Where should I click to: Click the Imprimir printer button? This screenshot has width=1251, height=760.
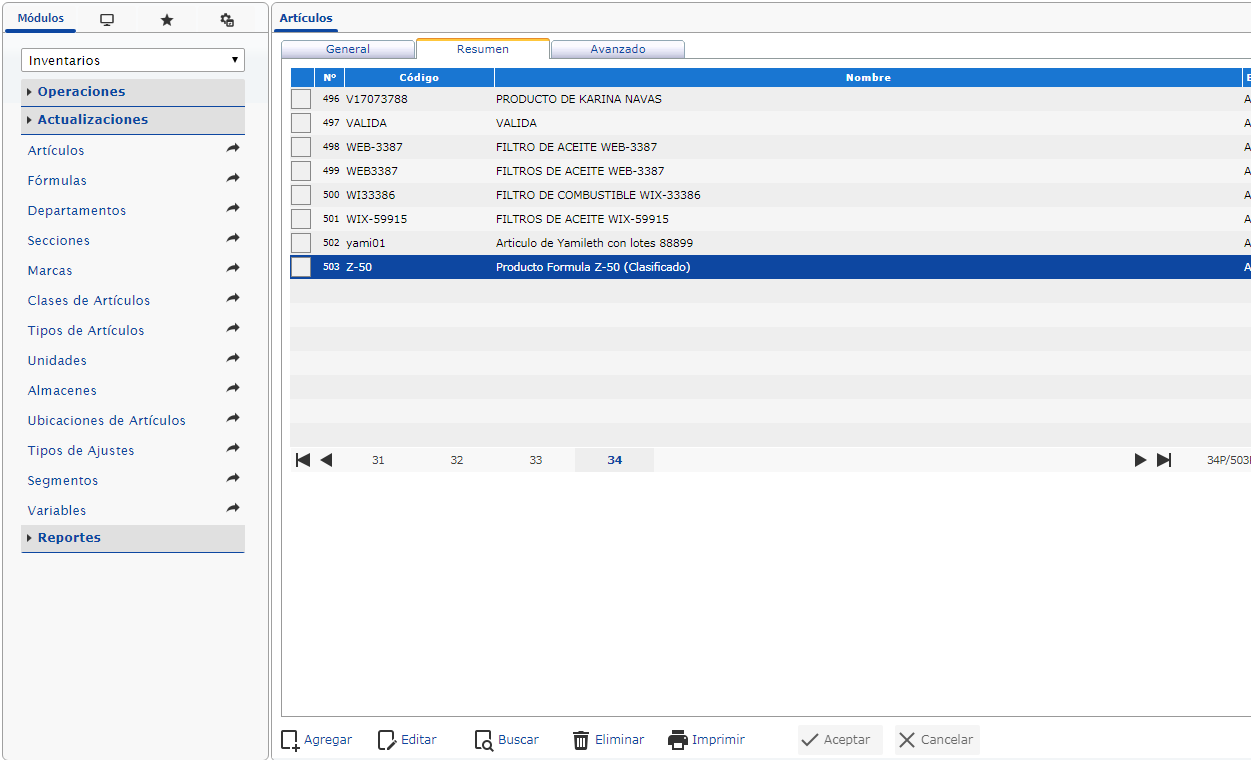[707, 740]
